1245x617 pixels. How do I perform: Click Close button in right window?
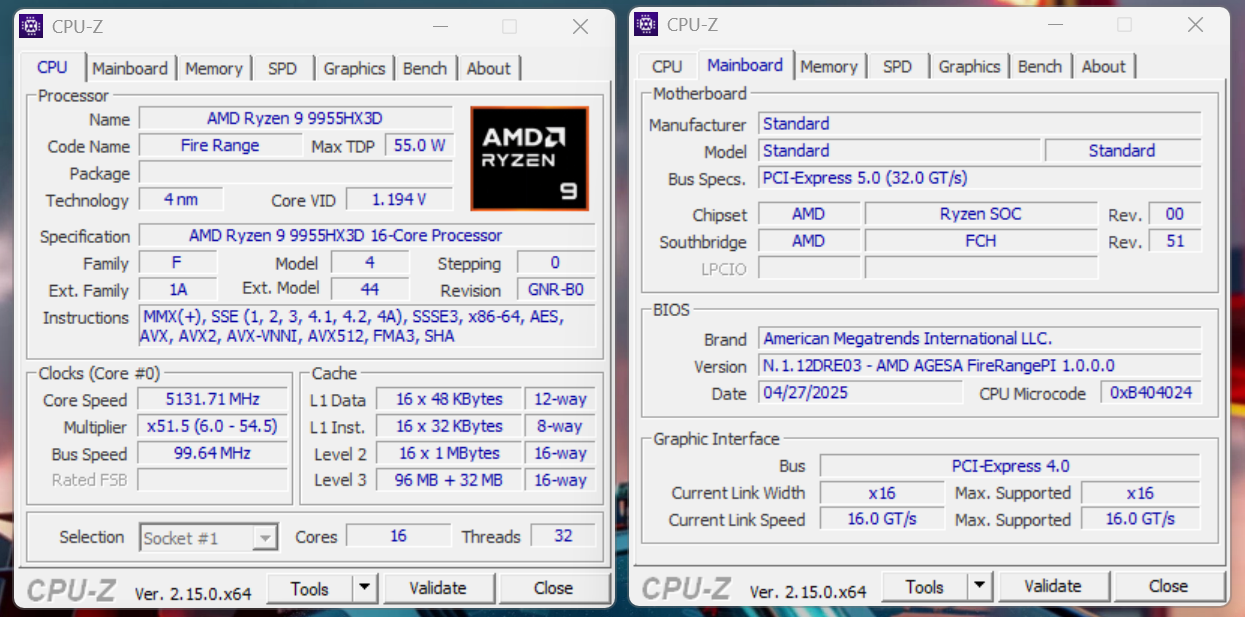tap(1168, 587)
